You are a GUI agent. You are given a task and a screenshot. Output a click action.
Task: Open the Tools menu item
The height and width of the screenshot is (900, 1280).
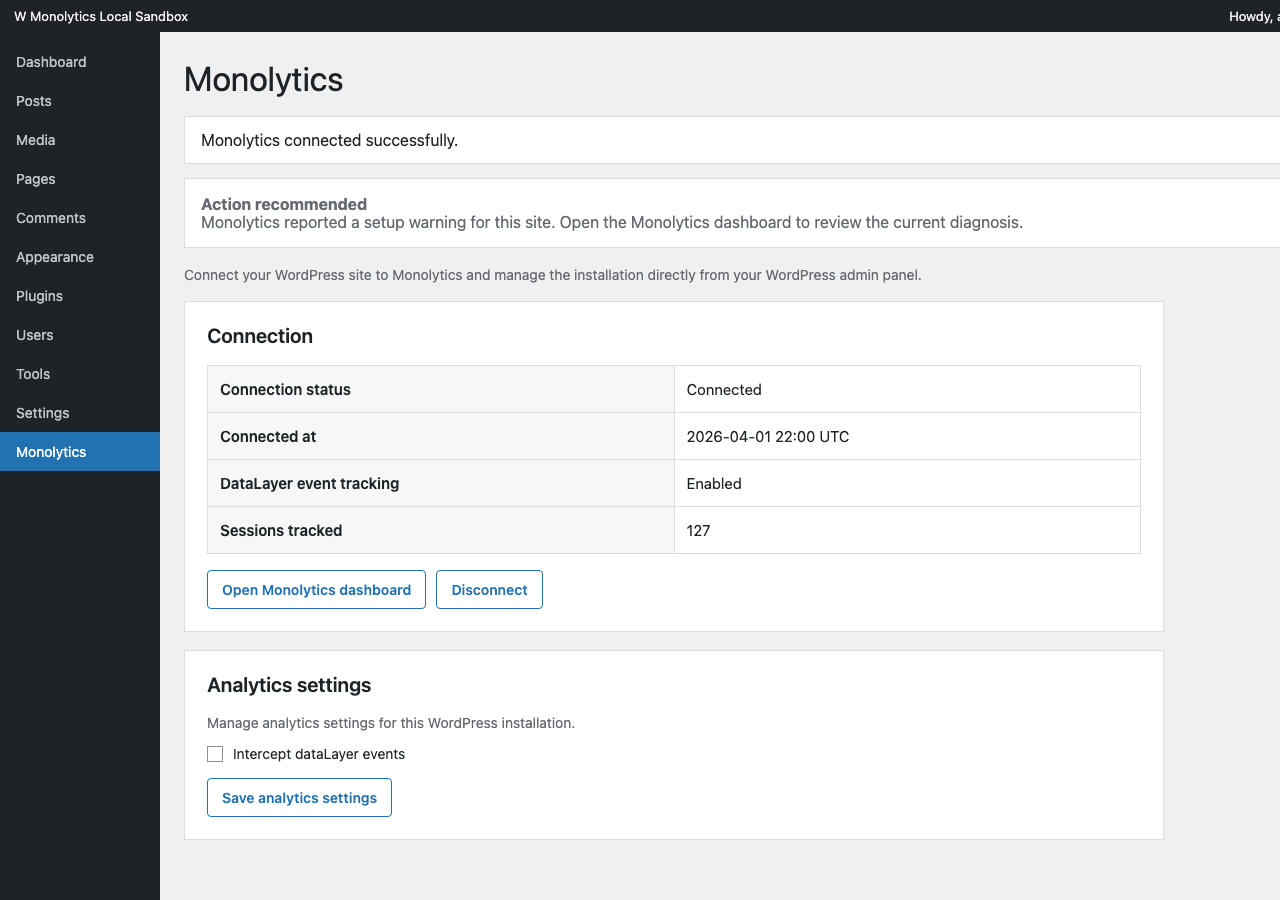32,374
